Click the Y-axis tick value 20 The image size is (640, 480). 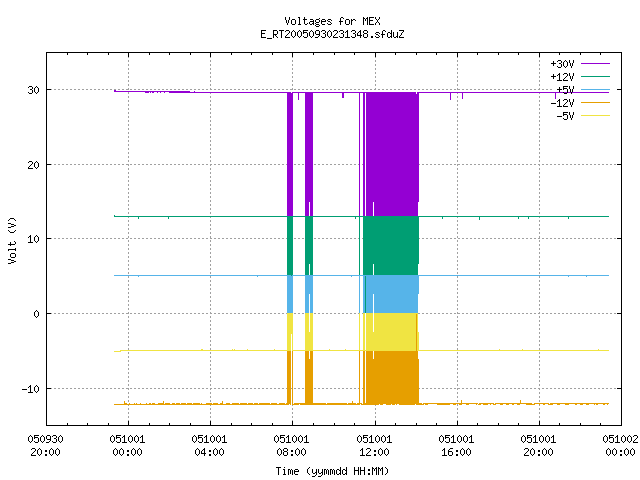point(33,165)
